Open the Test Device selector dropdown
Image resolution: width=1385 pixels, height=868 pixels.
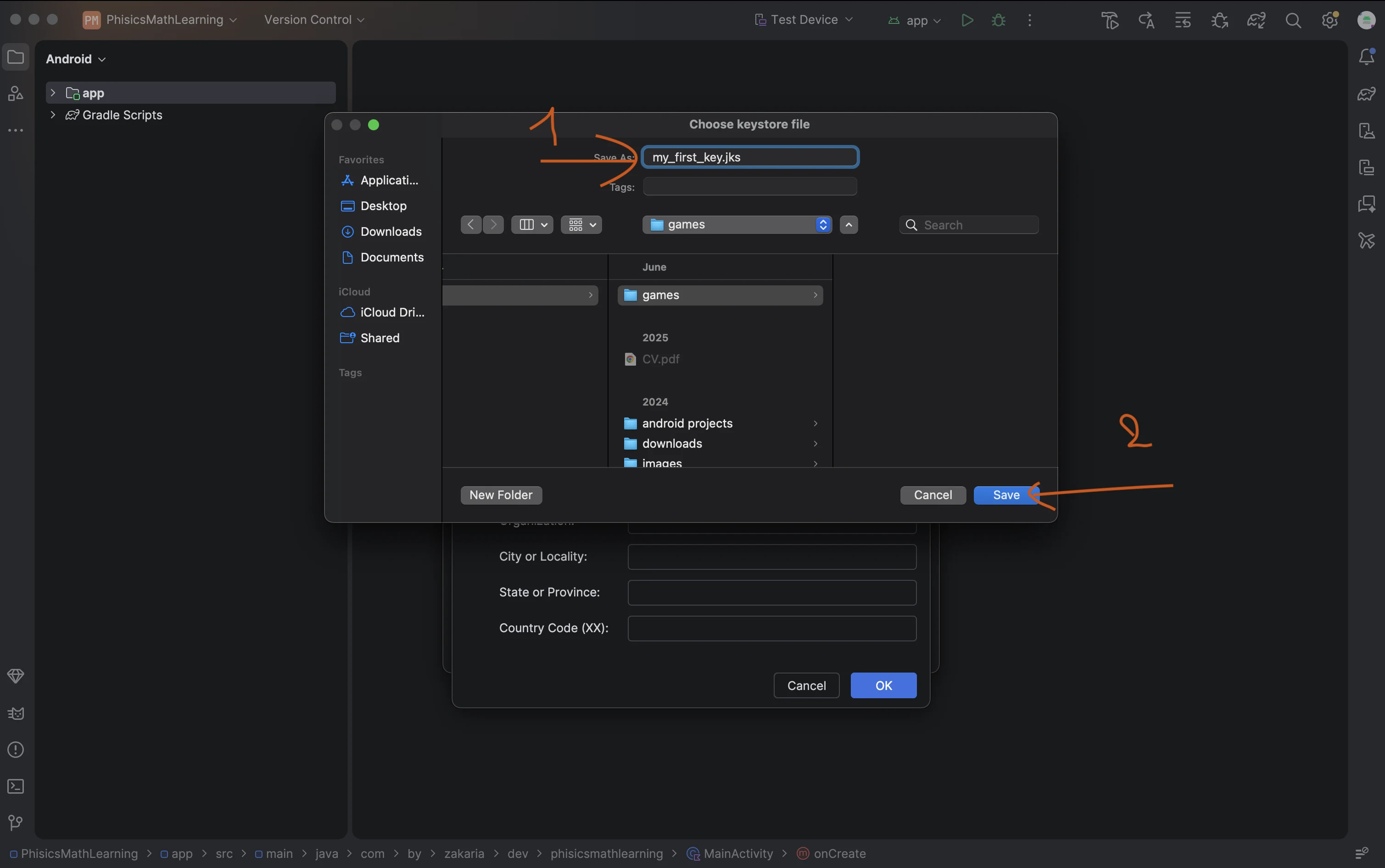pos(804,20)
